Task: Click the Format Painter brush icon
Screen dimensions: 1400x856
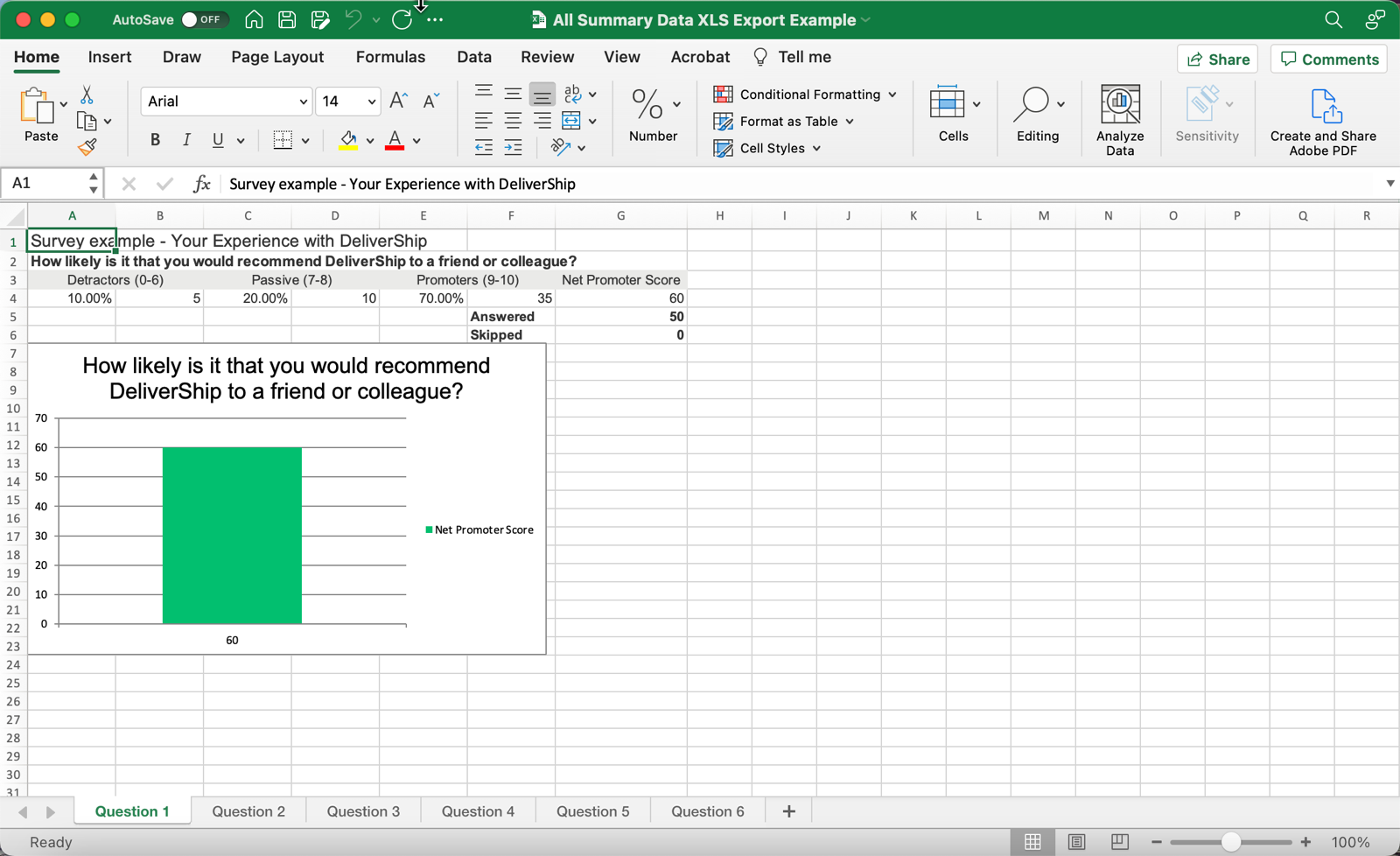Action: pyautogui.click(x=87, y=147)
